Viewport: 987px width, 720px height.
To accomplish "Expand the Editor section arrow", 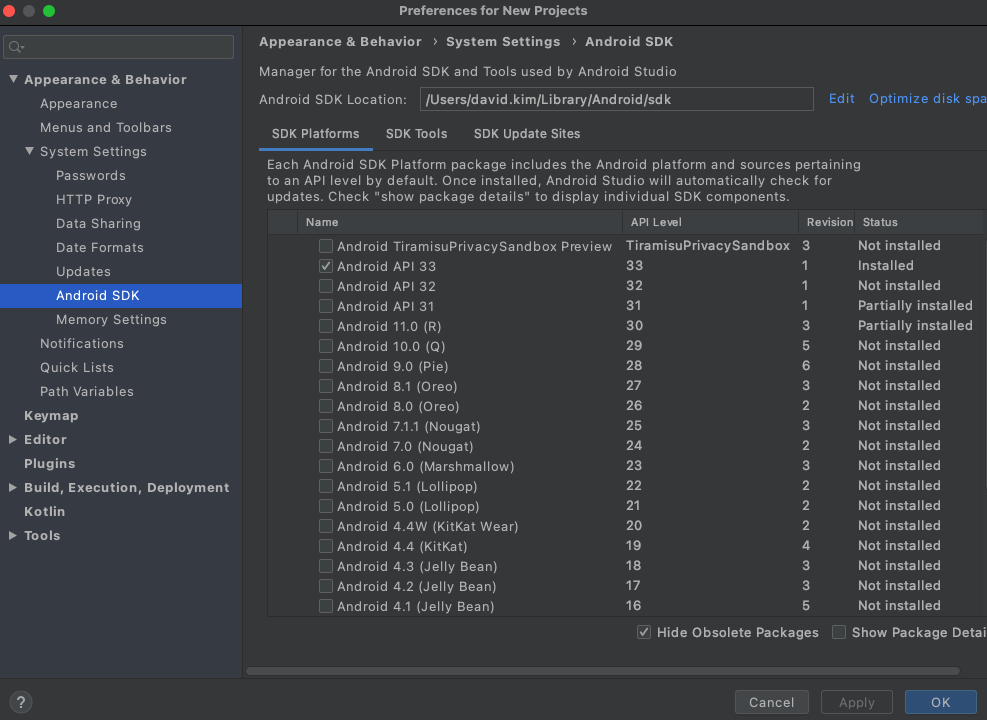I will pyautogui.click(x=13, y=439).
